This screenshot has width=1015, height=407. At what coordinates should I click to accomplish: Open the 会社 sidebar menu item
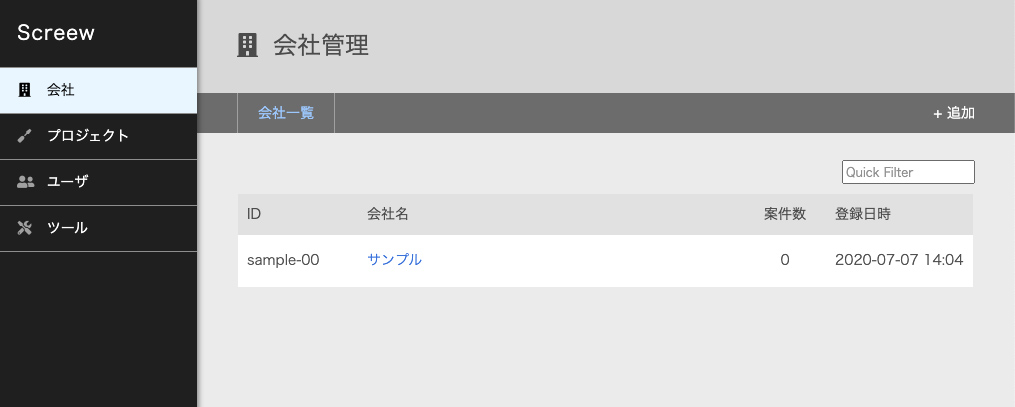(x=98, y=91)
